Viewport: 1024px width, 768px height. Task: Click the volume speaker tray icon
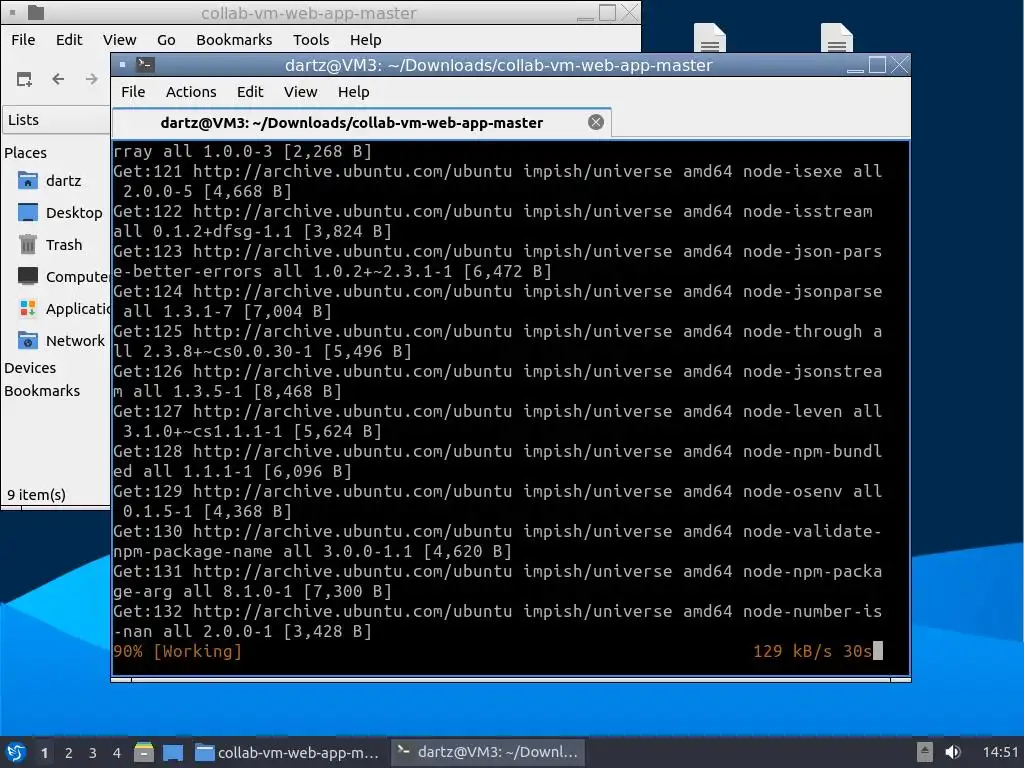click(953, 752)
